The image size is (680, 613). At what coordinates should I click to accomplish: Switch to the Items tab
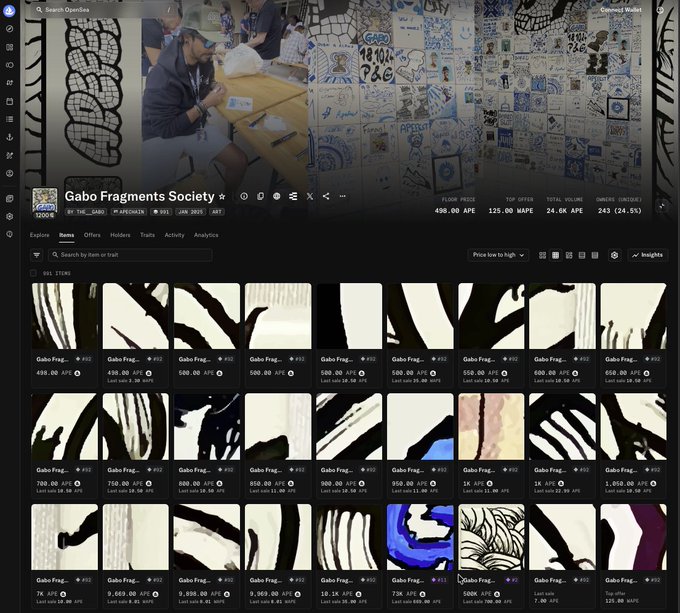pyautogui.click(x=66, y=235)
